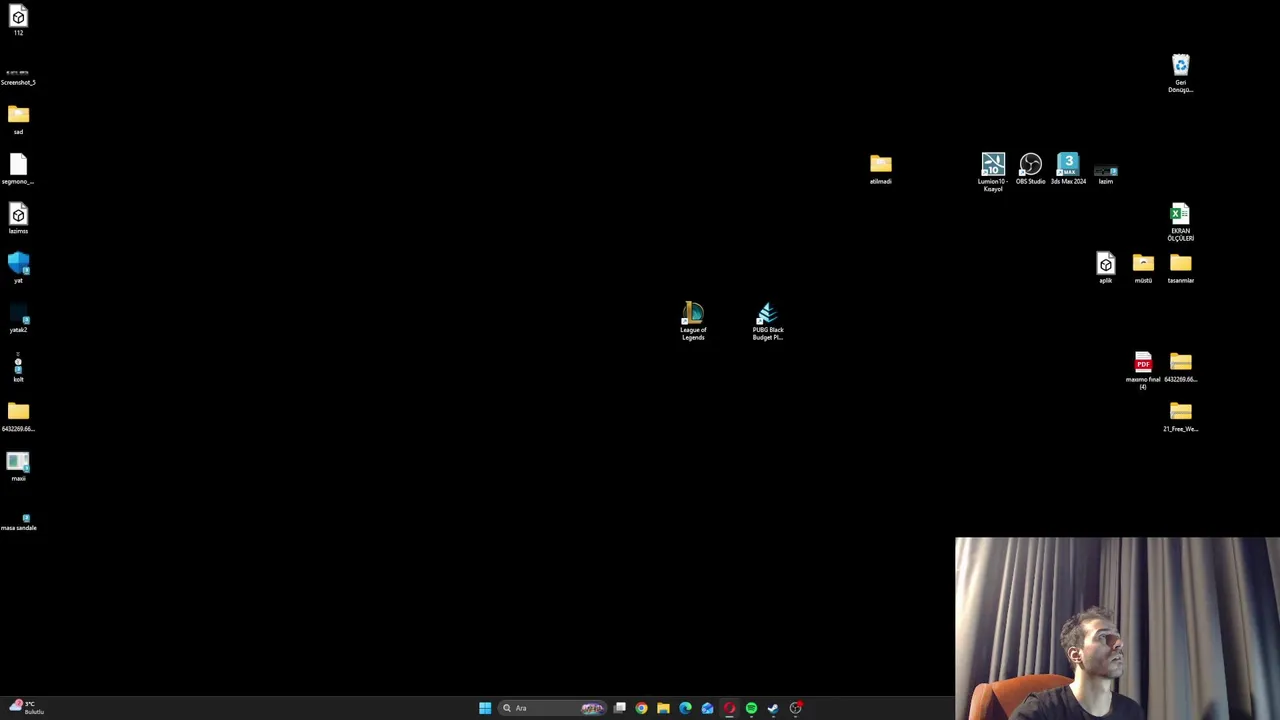Open the Mail app on taskbar
Image resolution: width=1280 pixels, height=720 pixels.
707,708
